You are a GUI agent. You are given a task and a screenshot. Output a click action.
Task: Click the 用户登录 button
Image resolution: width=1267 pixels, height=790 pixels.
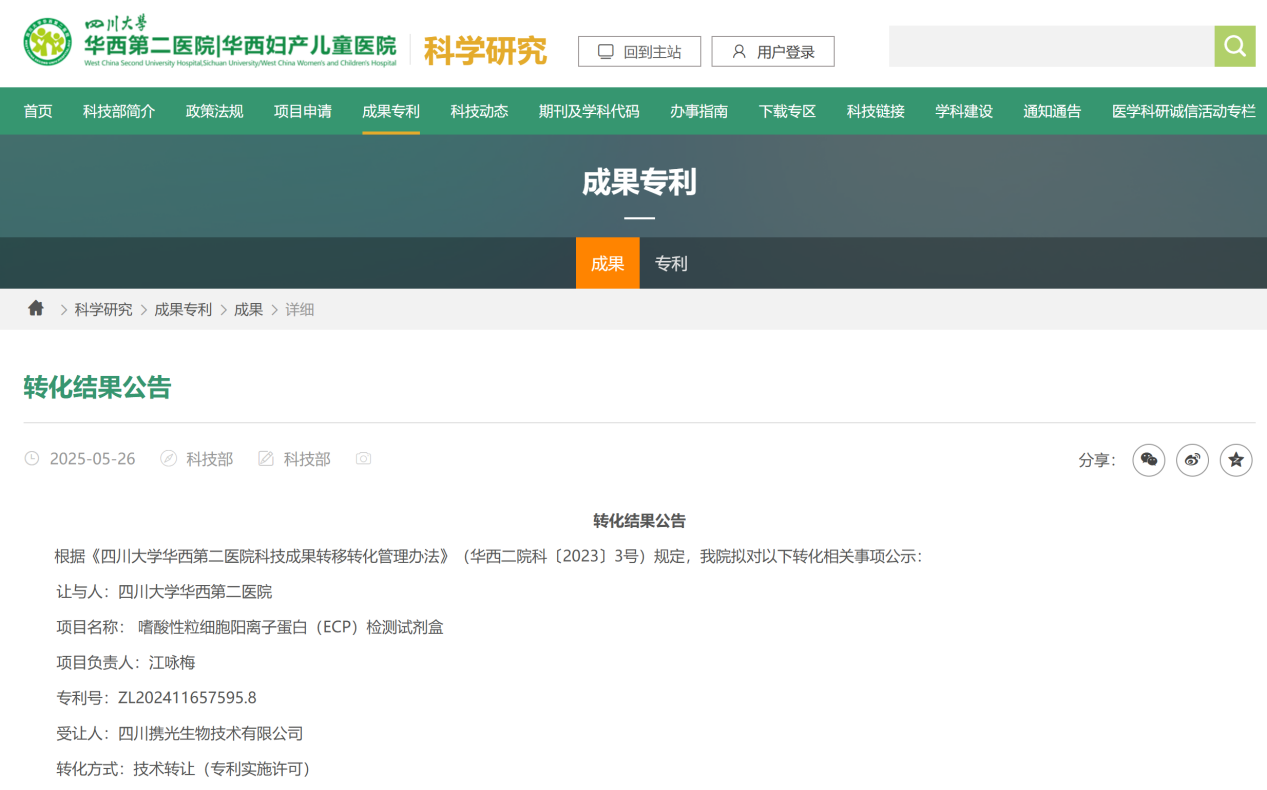(772, 52)
